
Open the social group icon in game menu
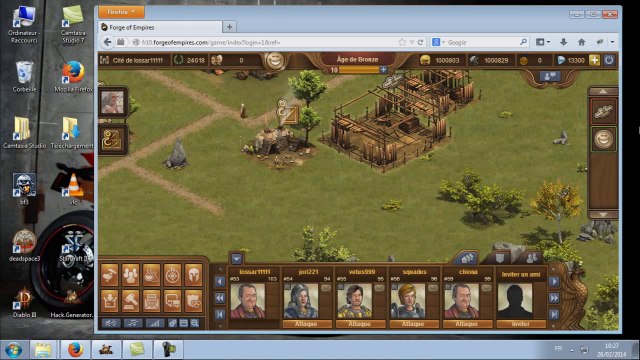pyautogui.click(x=131, y=275)
